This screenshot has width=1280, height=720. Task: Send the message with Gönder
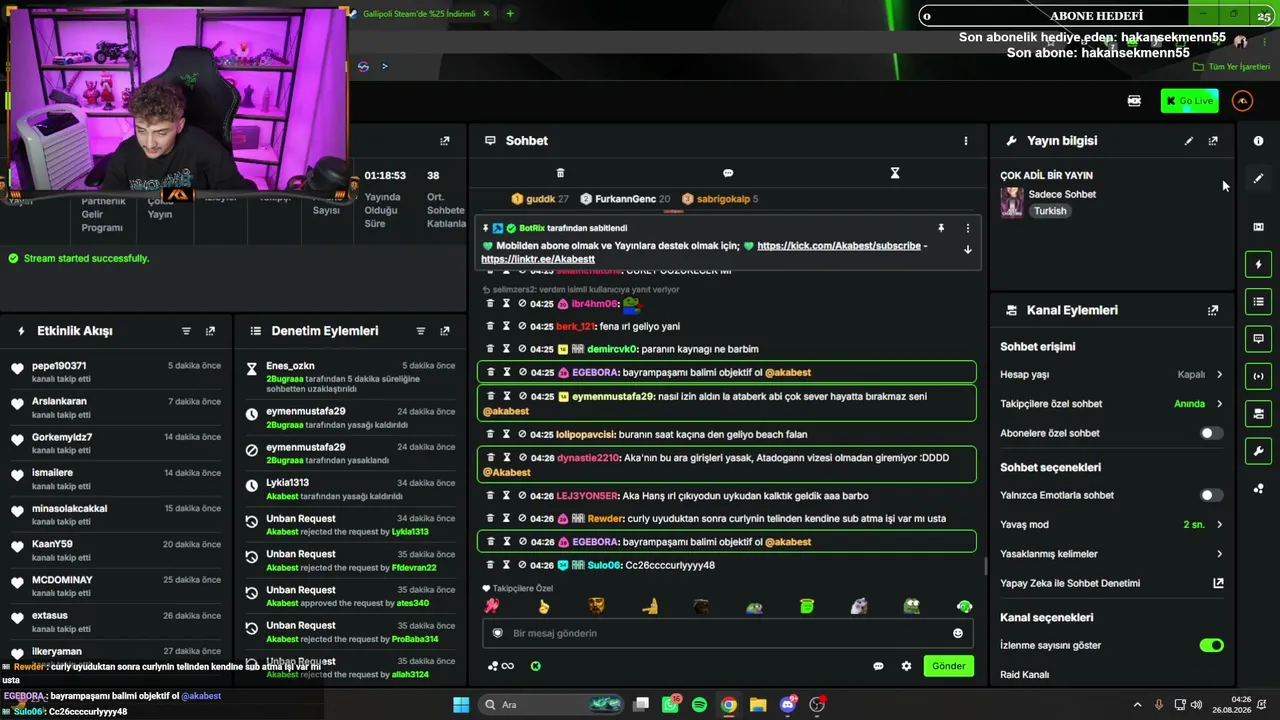point(949,666)
